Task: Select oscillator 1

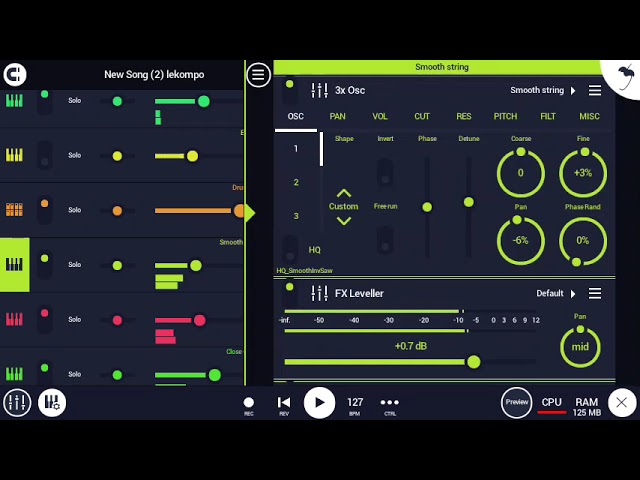Action: pyautogui.click(x=296, y=149)
